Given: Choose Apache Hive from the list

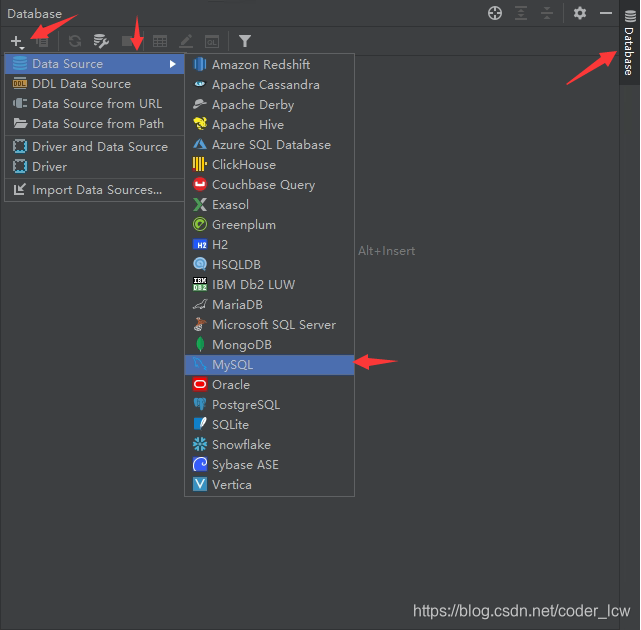Looking at the screenshot, I should tap(269, 125).
